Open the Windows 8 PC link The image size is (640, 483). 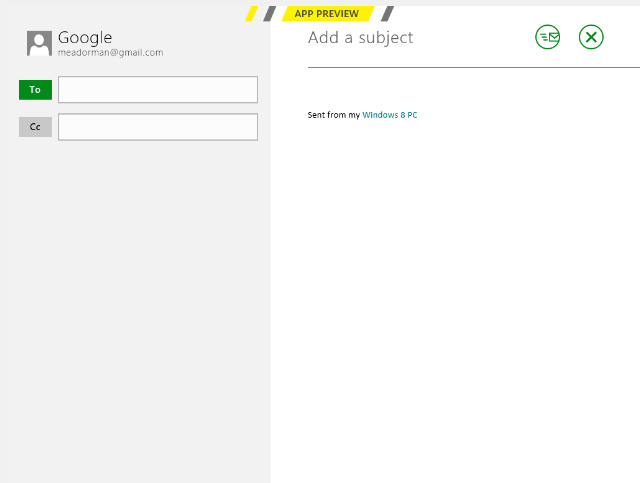tap(389, 115)
